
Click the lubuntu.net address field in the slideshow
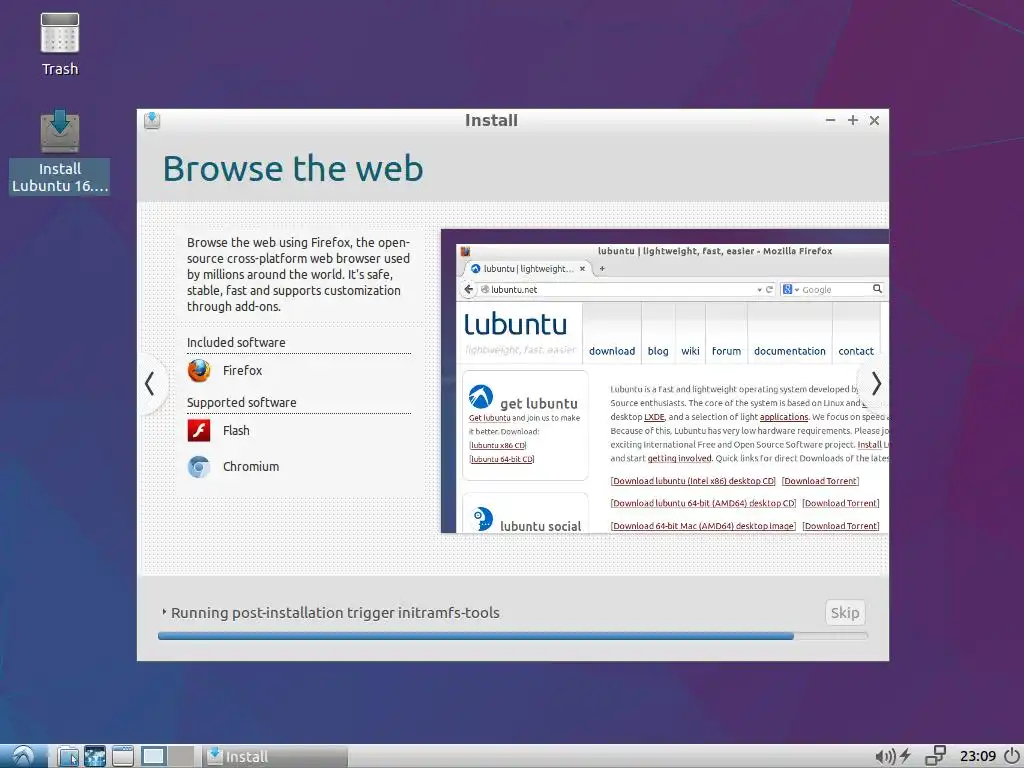(x=627, y=289)
